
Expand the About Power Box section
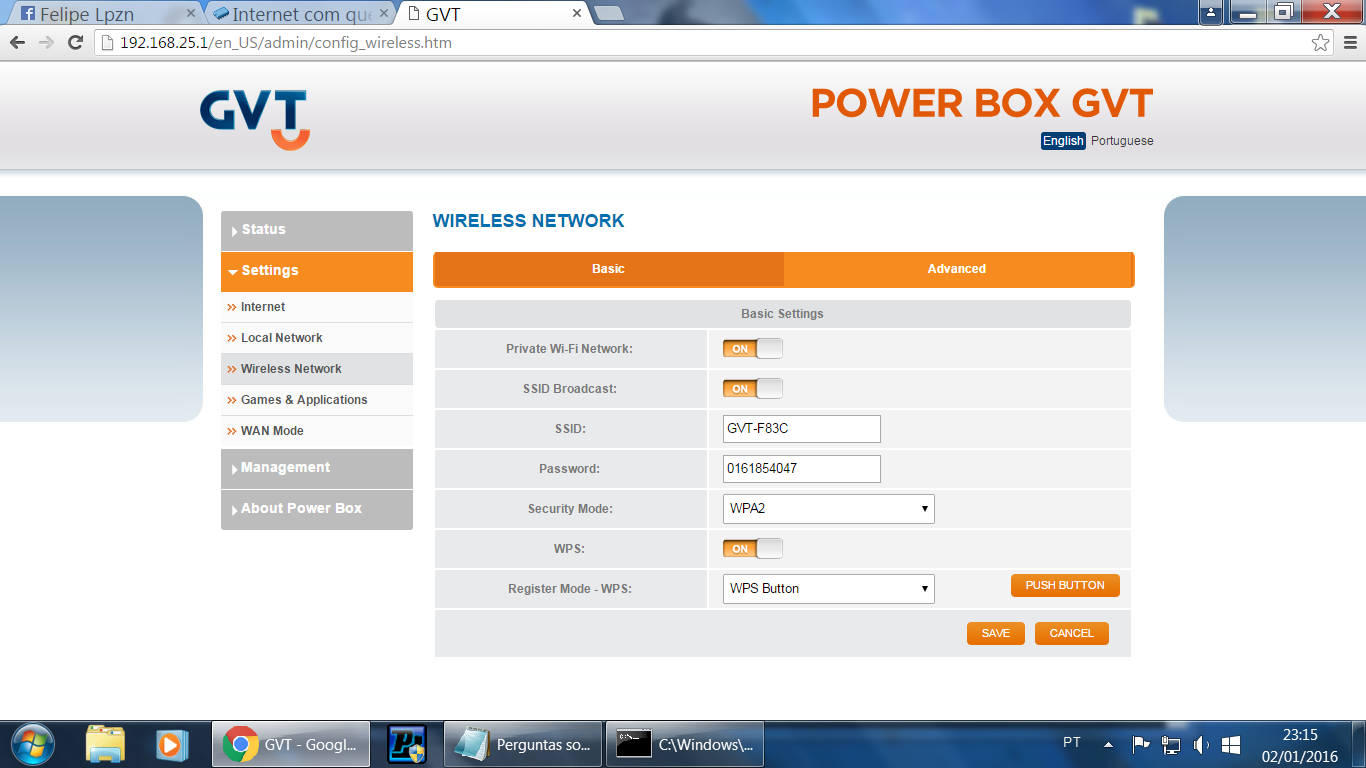click(317, 509)
